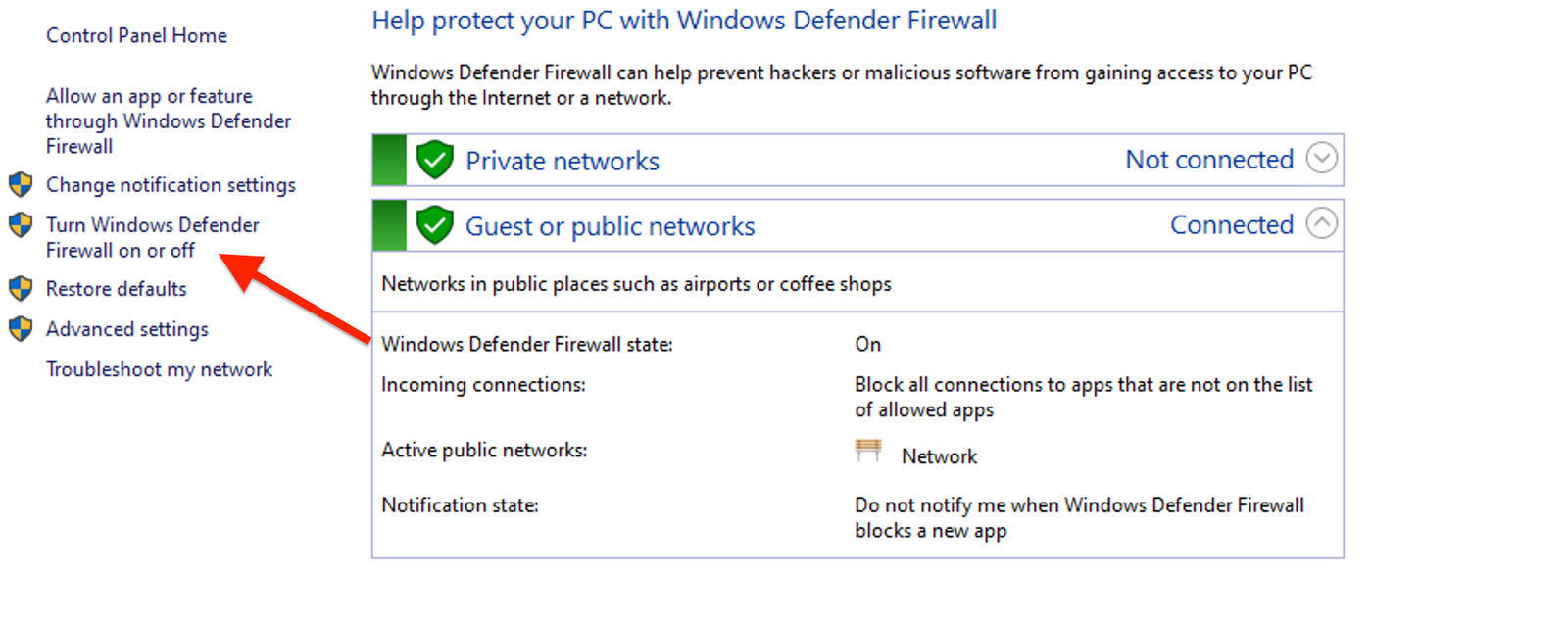Open Change notification settings
Screen dimensions: 1568x623
170,184
